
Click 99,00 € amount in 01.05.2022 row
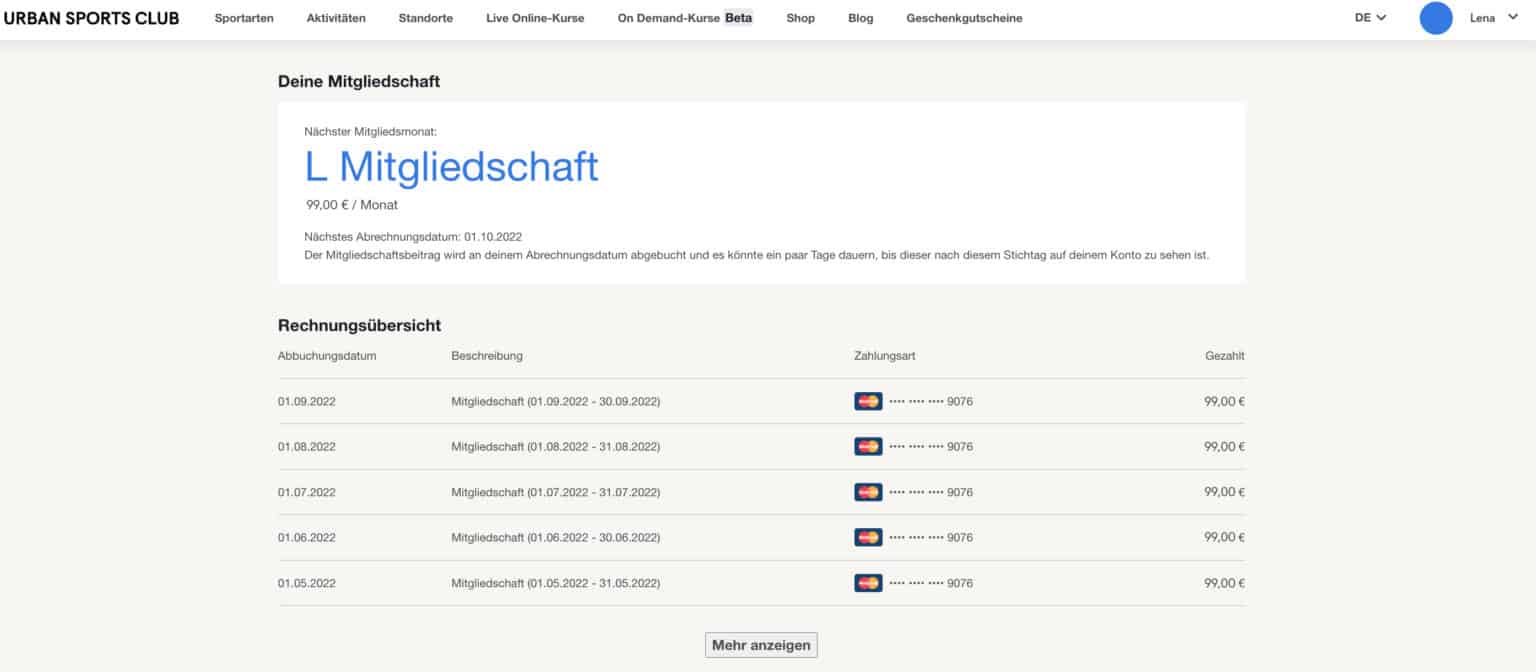(x=1224, y=582)
